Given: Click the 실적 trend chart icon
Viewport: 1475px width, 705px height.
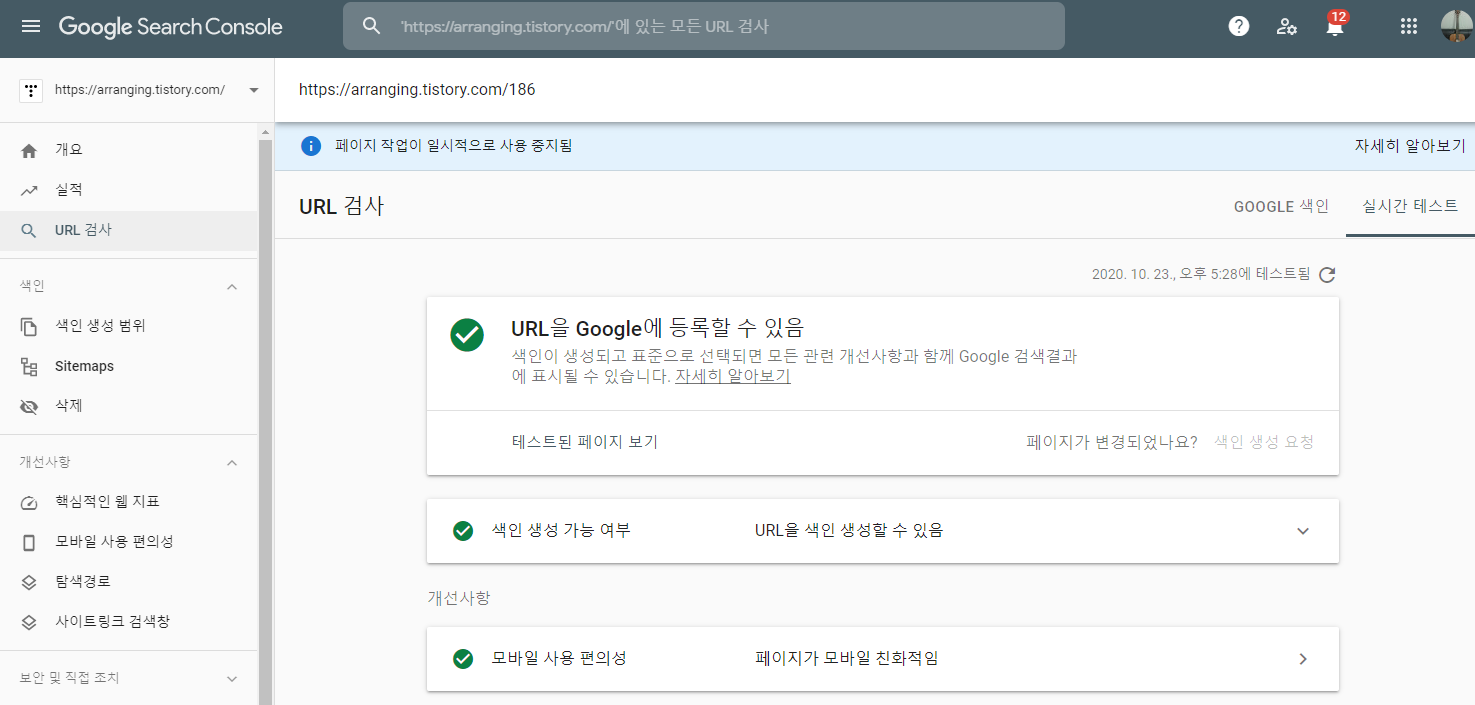Looking at the screenshot, I should 29,190.
